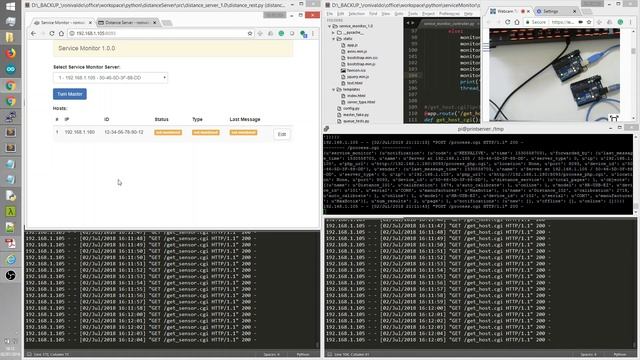Open the Project menu in Sublime Text
Image resolution: width=640 pixels, height=360 pixels.
click(428, 14)
